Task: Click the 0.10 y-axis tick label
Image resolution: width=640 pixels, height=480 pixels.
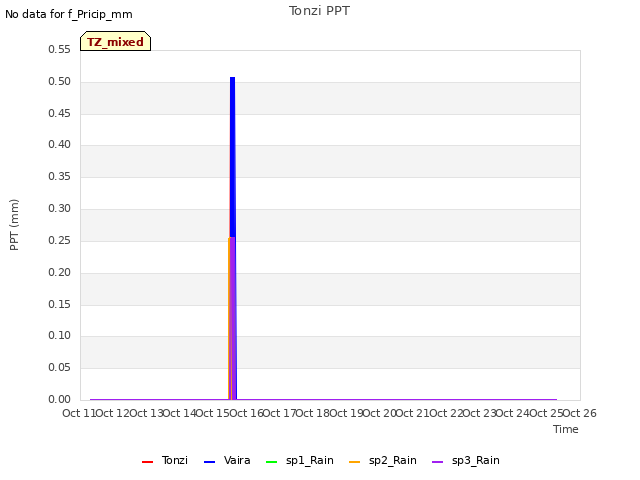Action: [x=59, y=336]
